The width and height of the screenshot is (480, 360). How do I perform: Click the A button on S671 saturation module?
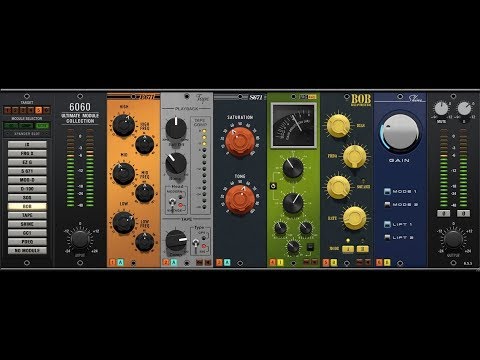227,263
